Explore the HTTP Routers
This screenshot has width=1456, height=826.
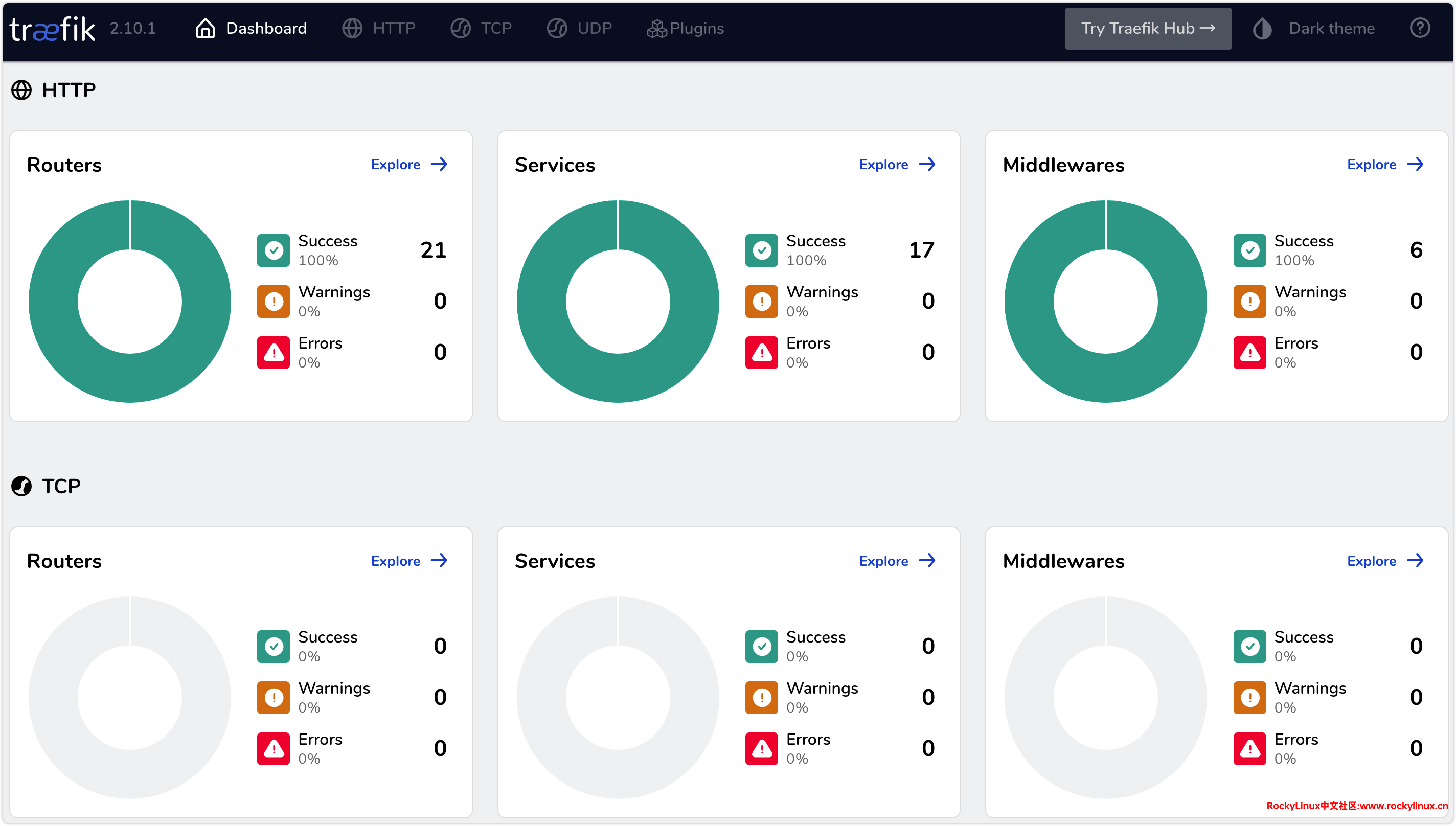[x=409, y=165]
